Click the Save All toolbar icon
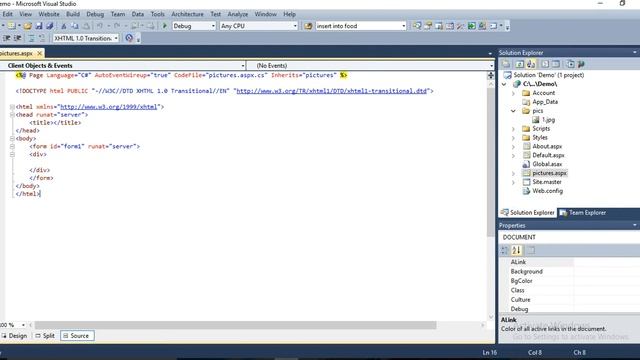 click(x=50, y=26)
